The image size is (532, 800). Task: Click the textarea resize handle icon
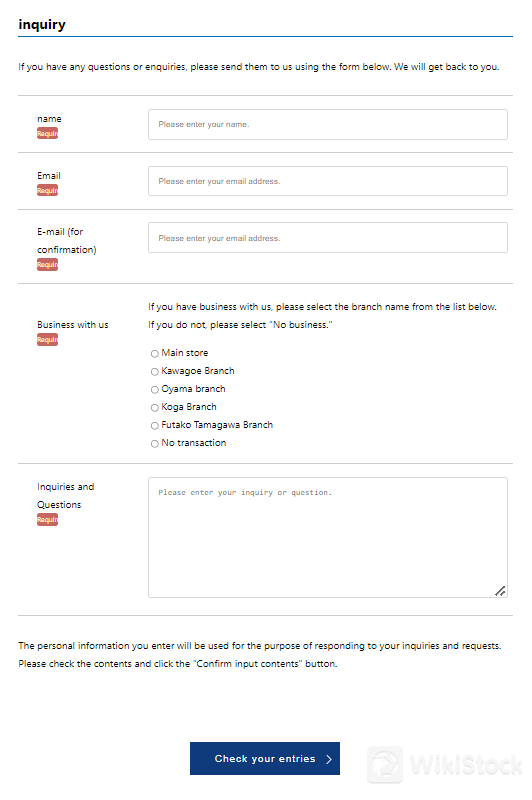pyautogui.click(x=500, y=591)
